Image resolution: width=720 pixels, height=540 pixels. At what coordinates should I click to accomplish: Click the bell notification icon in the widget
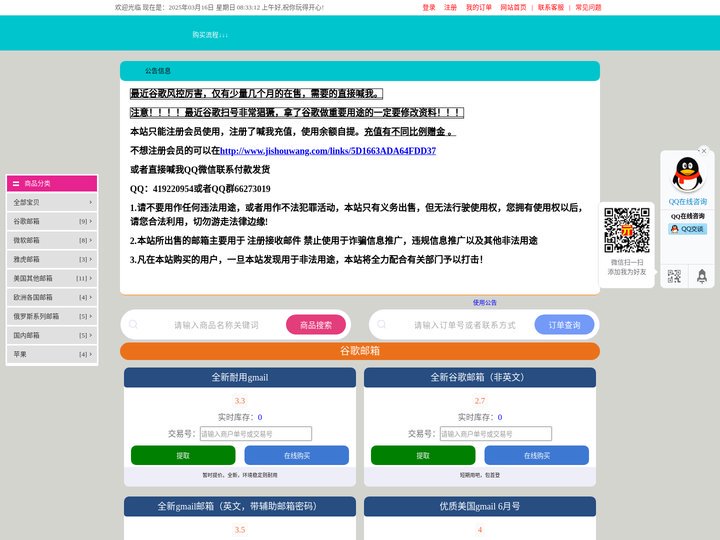pos(702,276)
